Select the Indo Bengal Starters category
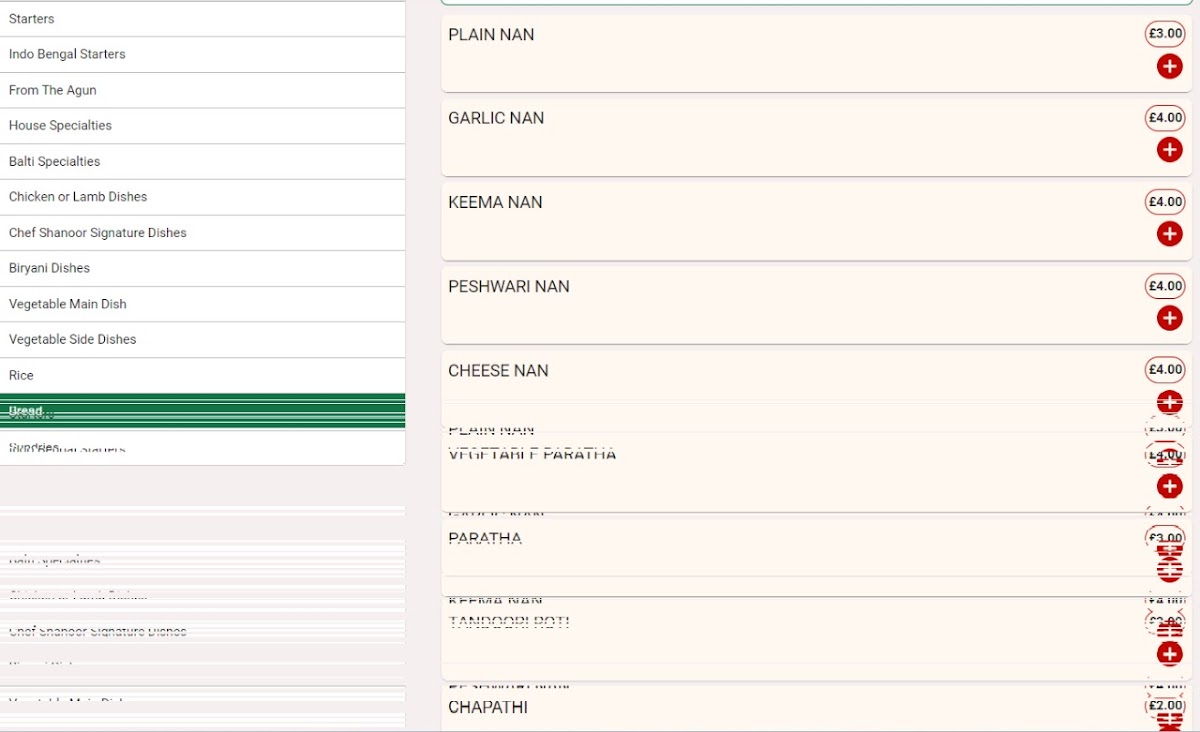1200x732 pixels. click(x=202, y=54)
